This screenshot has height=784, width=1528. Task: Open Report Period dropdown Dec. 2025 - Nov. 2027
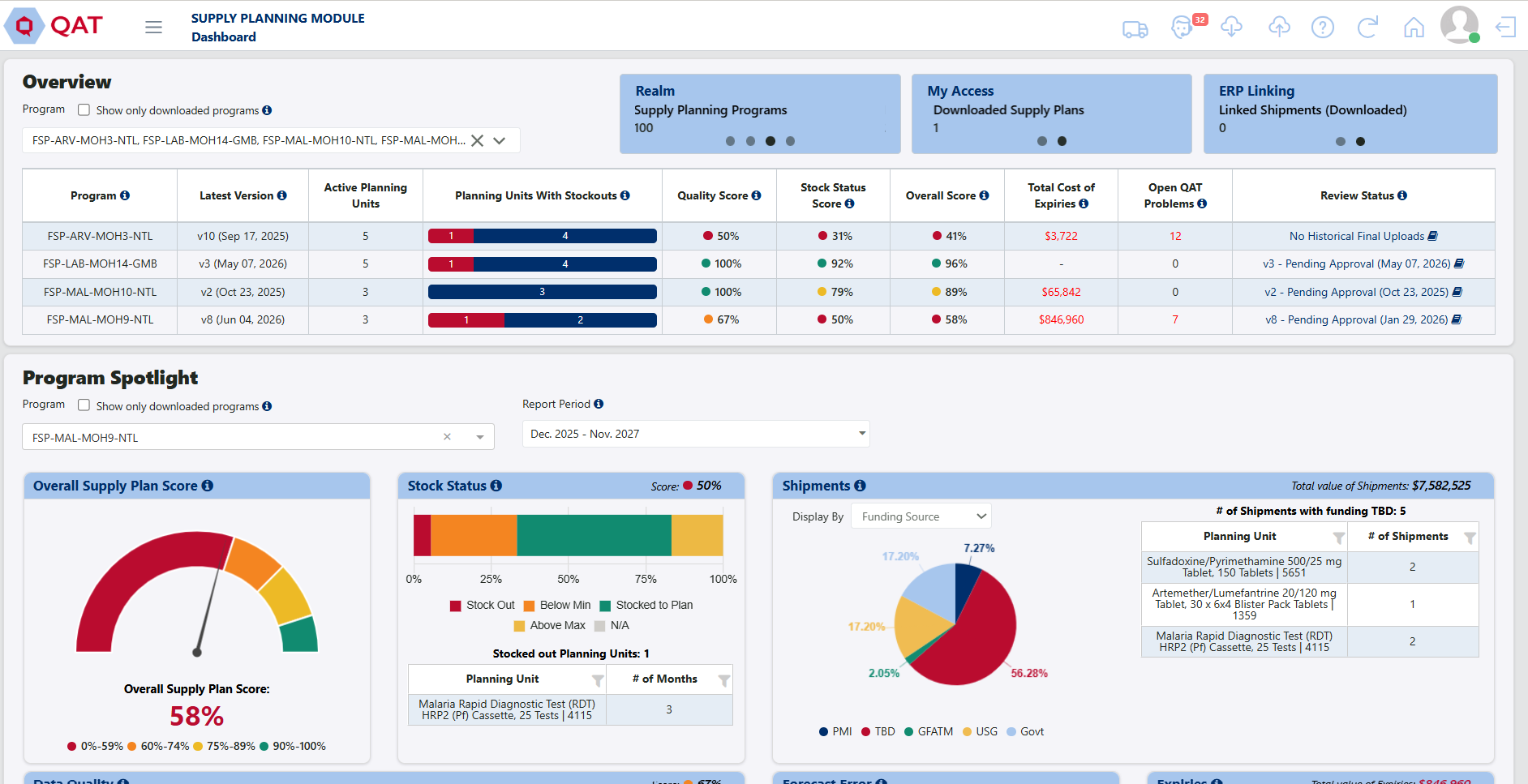point(696,434)
